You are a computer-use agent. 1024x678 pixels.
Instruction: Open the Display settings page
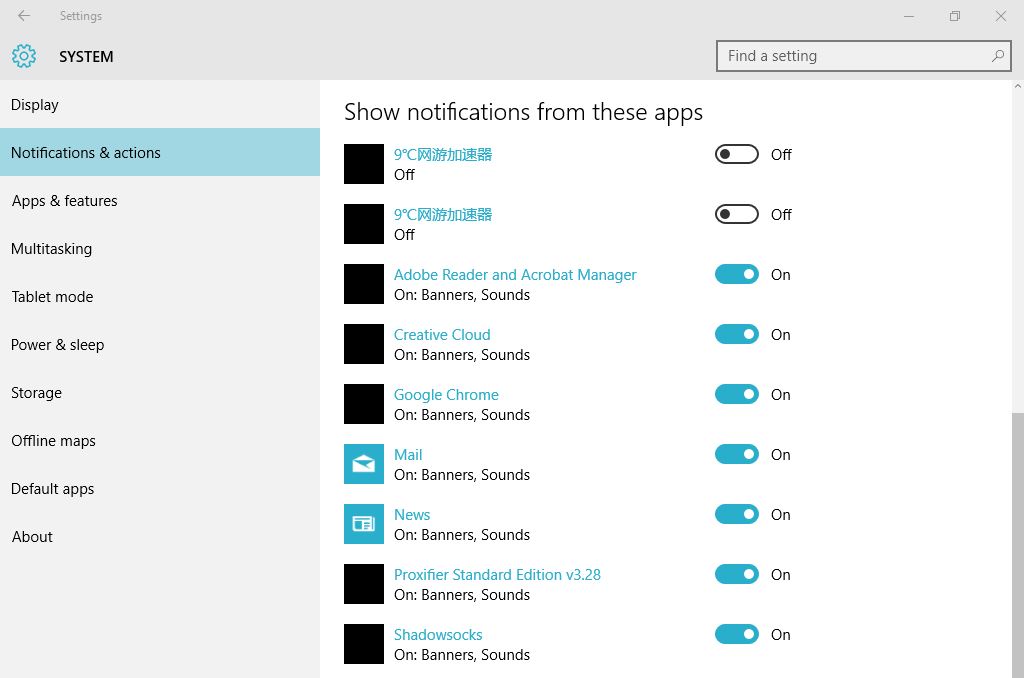[160, 105]
